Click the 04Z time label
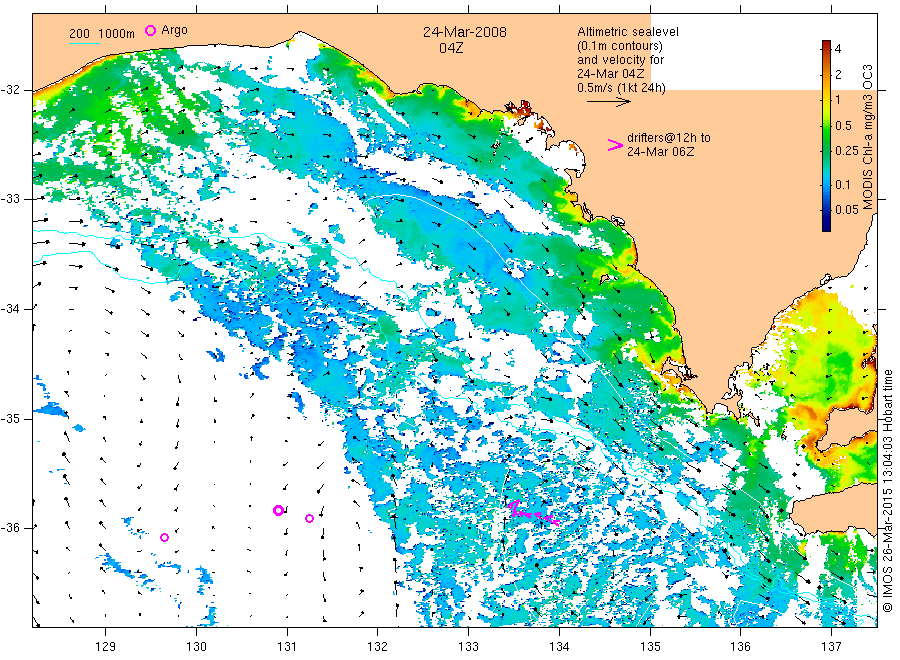 (451, 48)
